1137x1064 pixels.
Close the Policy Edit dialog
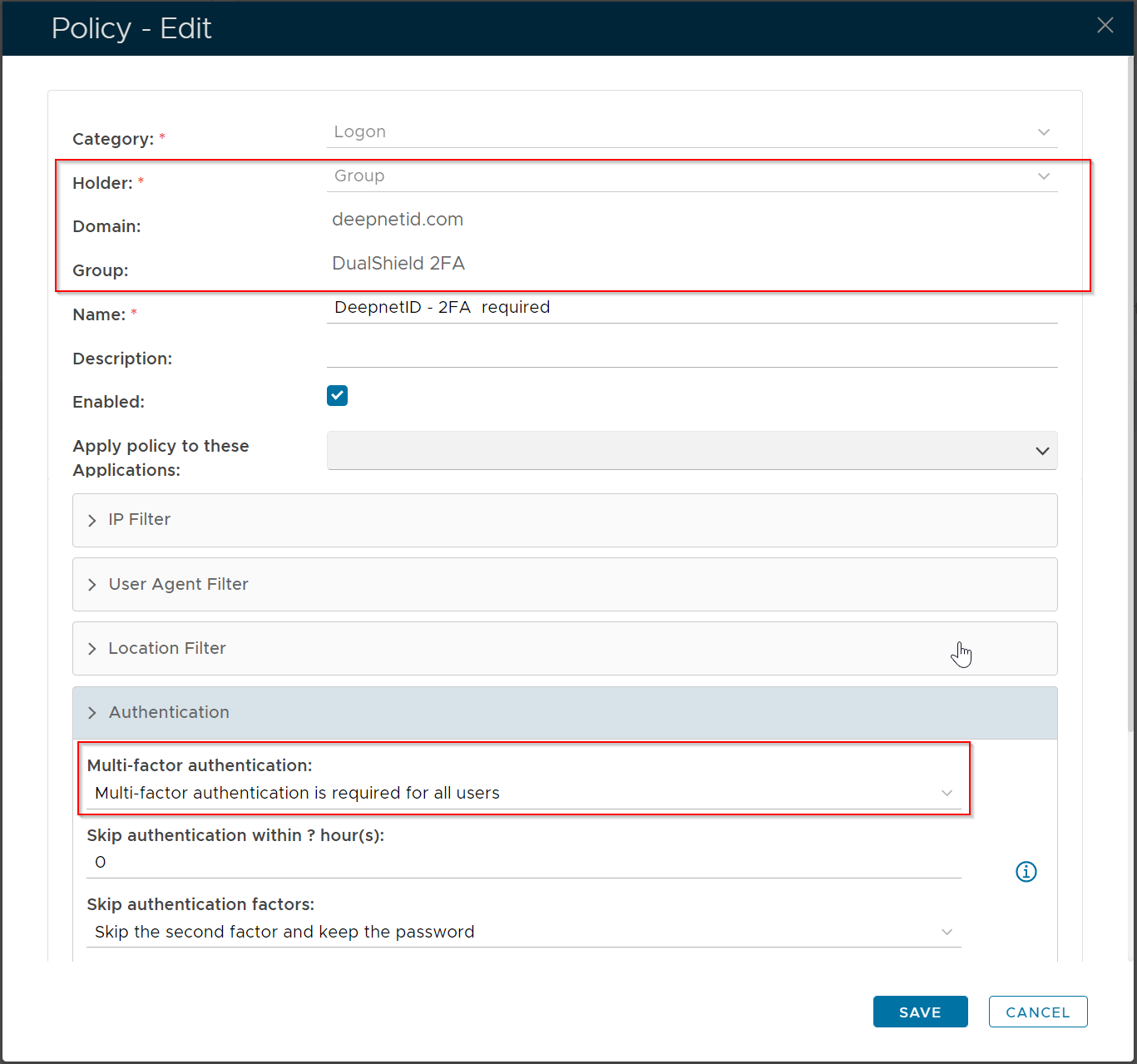point(1105,26)
